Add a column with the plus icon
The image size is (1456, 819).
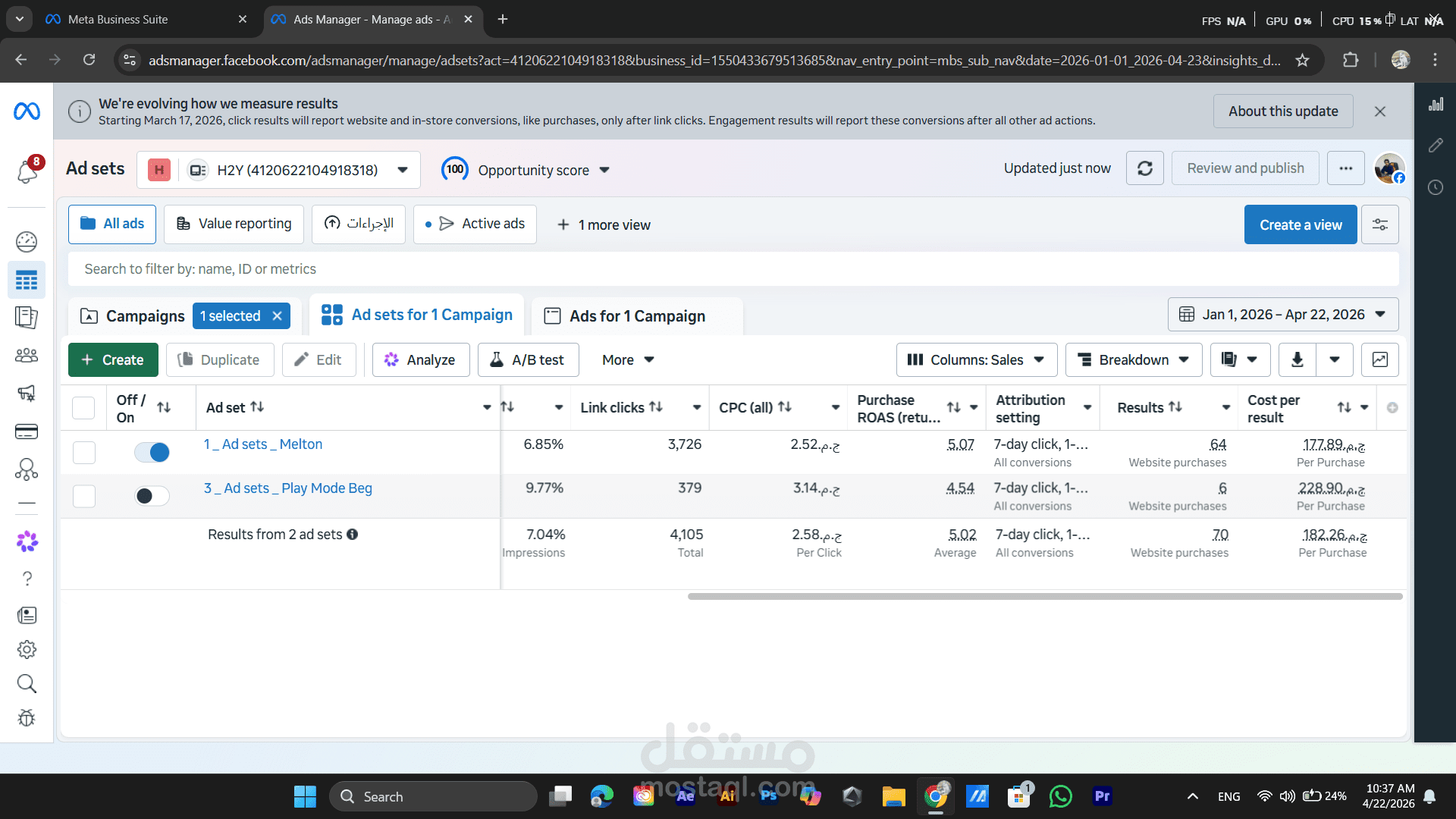(1392, 408)
